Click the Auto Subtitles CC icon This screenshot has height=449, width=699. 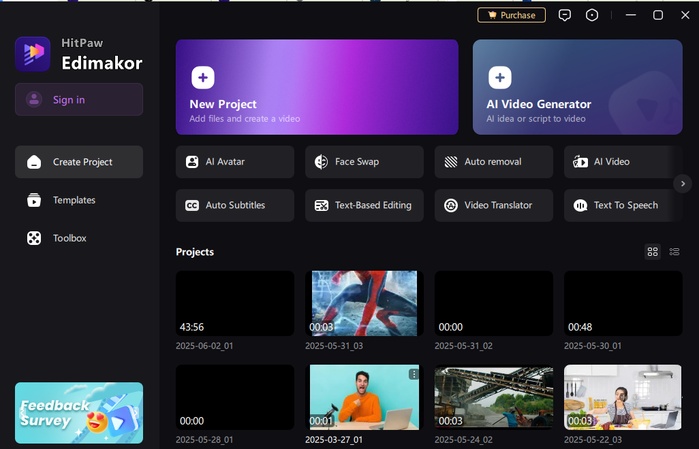(x=192, y=205)
